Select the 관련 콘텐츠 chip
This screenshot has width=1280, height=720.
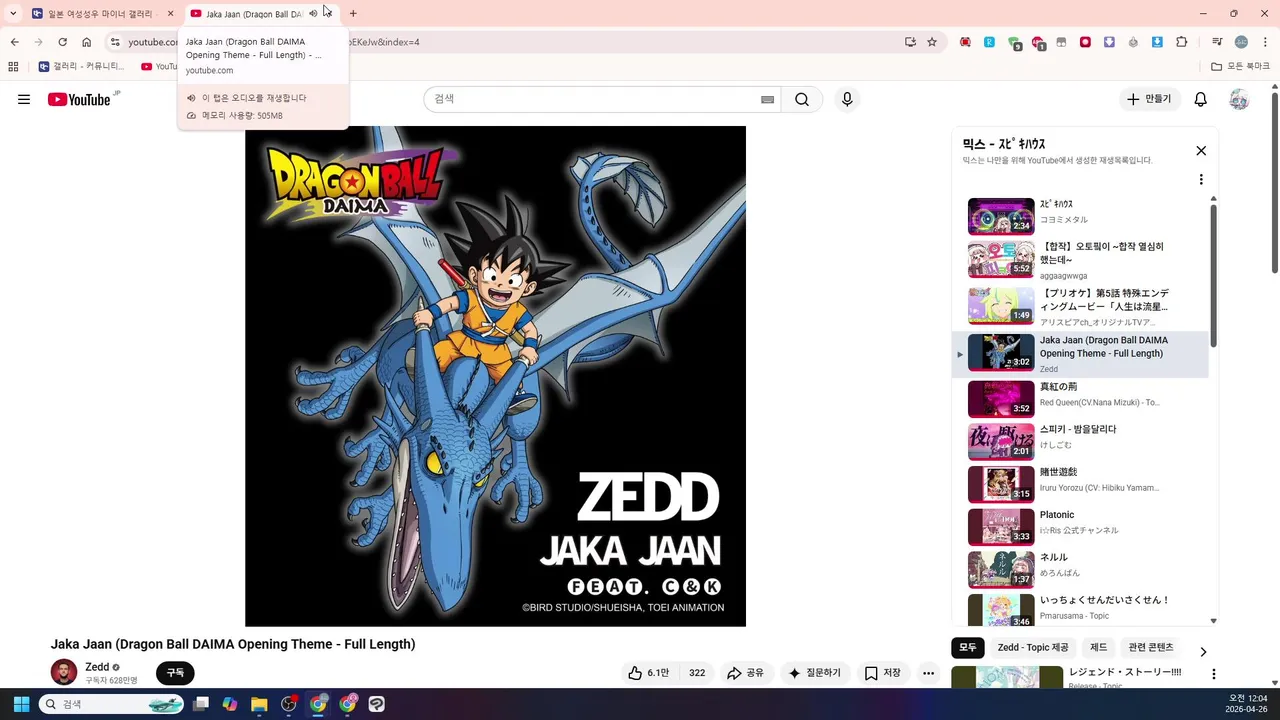pos(1151,648)
